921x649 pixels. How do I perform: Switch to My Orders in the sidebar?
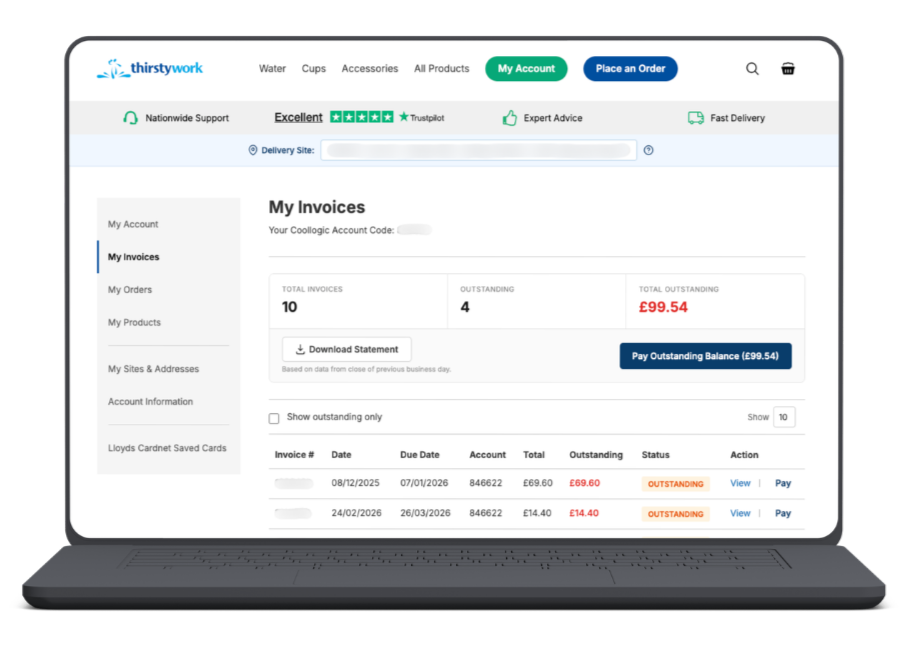[132, 289]
